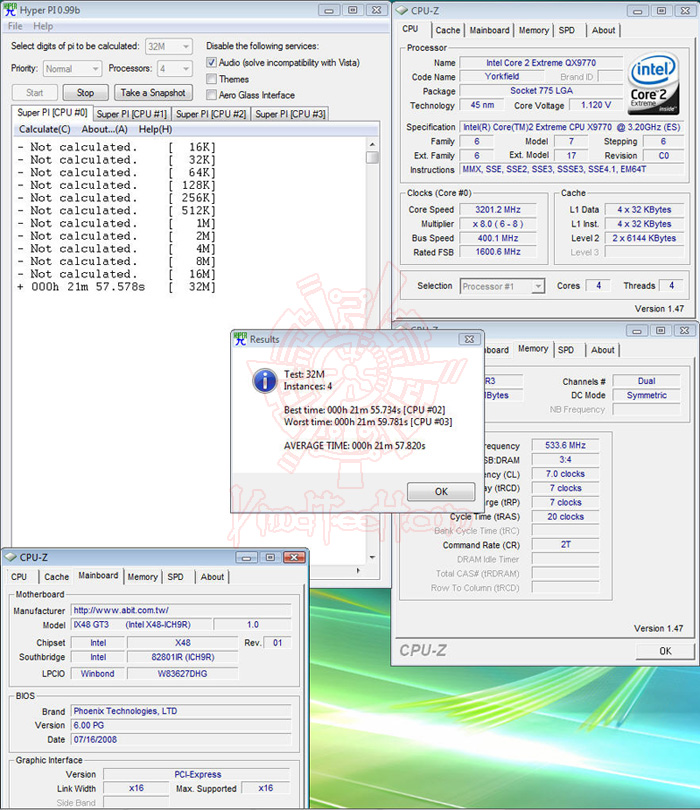Image resolution: width=700 pixels, height=810 pixels.
Task: Open Mainboard tab in top CPU-Z window
Action: coord(489,30)
